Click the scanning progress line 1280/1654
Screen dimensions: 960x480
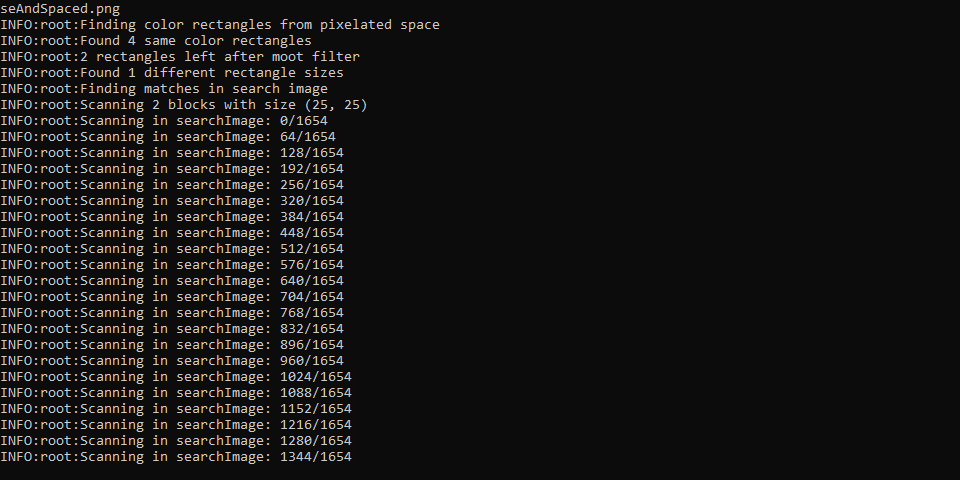coord(176,440)
